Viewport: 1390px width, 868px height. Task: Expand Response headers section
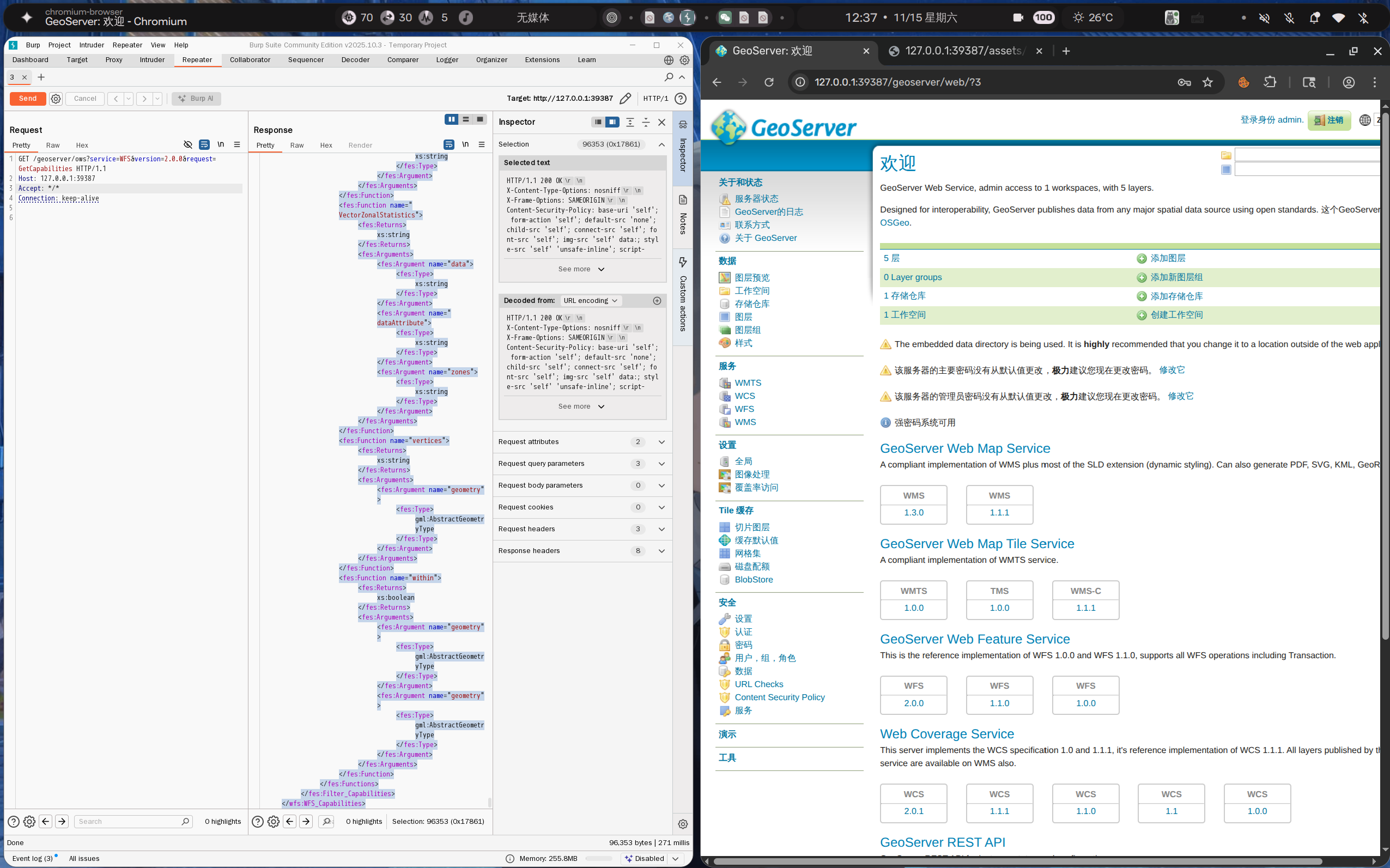pos(661,550)
